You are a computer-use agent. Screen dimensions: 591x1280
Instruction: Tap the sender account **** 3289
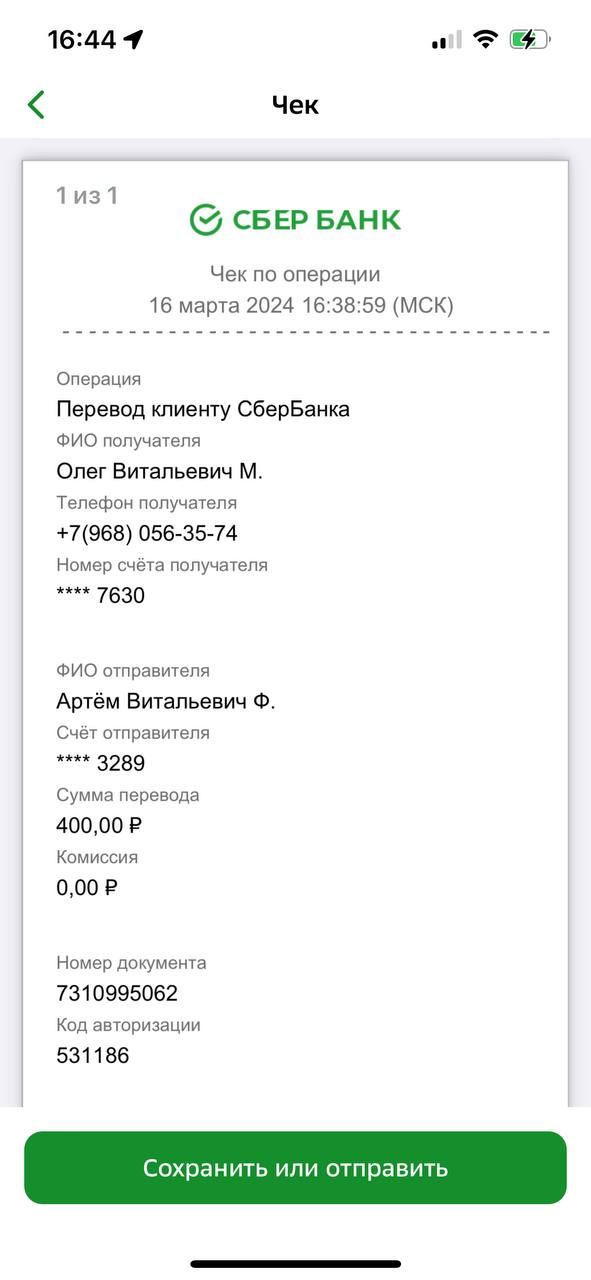[x=100, y=764]
